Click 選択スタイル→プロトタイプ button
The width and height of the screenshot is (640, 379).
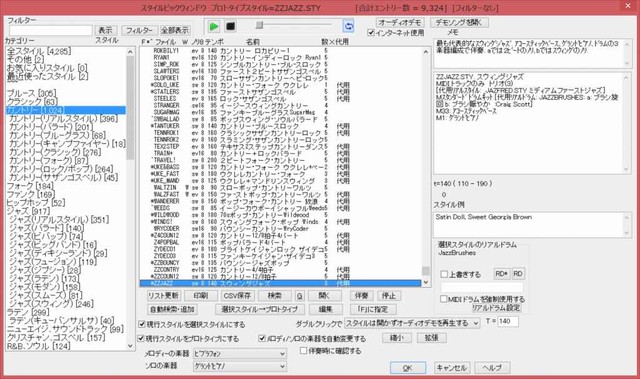pos(259,309)
